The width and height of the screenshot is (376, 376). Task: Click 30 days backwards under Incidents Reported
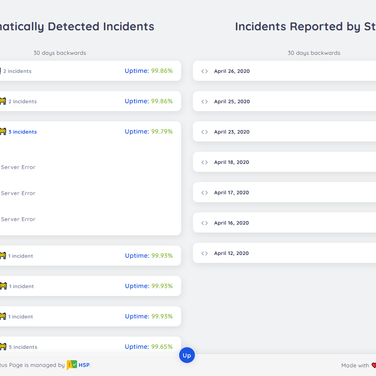pyautogui.click(x=314, y=53)
